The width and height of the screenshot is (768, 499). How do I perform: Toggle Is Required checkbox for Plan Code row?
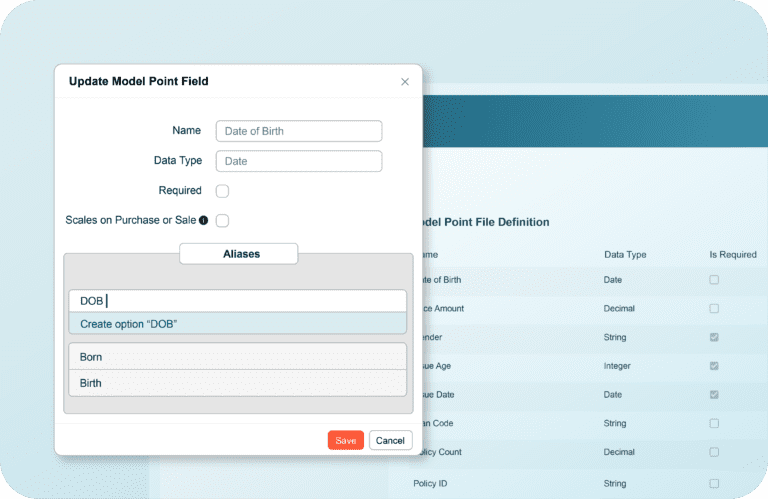[714, 424]
